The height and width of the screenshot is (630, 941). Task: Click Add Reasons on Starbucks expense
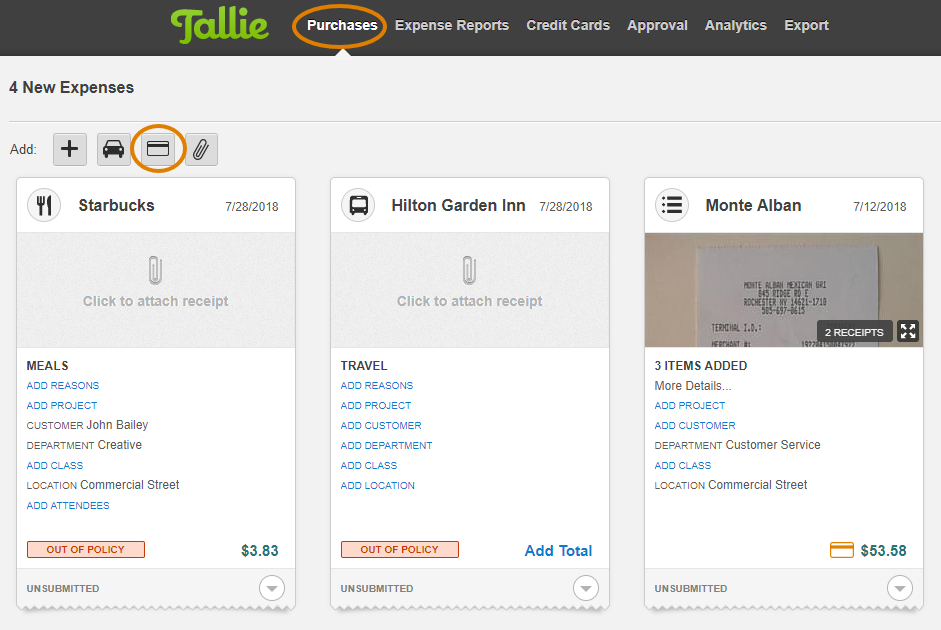(62, 385)
